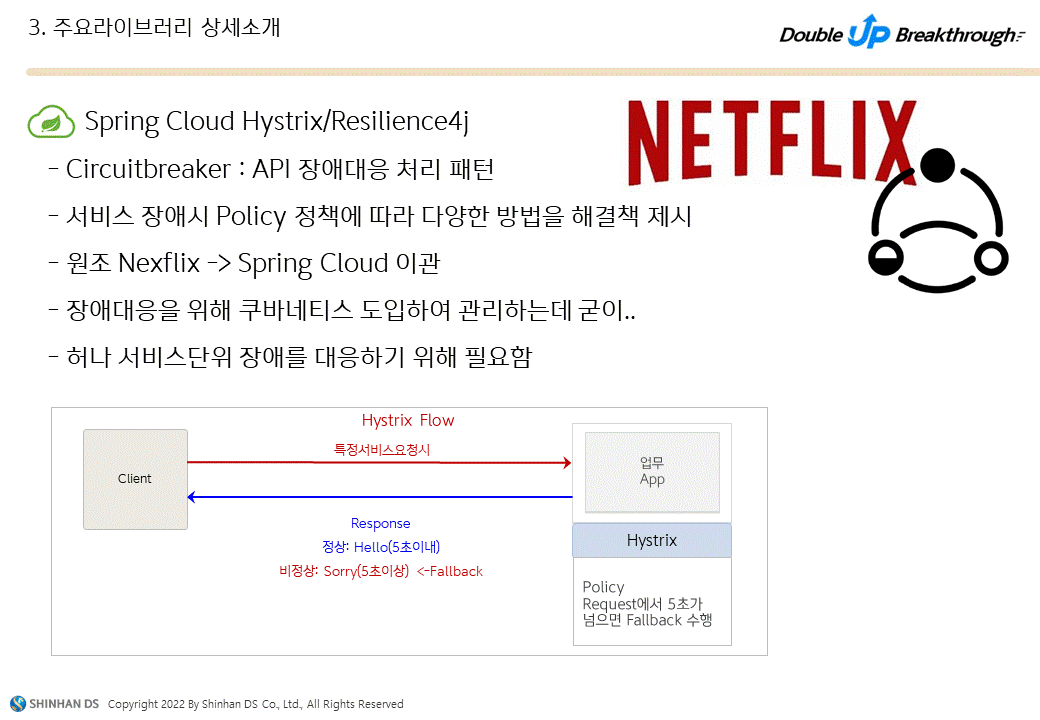The height and width of the screenshot is (720, 1040).
Task: Click the 'SHINHAN DS' footer text
Action: click(64, 703)
